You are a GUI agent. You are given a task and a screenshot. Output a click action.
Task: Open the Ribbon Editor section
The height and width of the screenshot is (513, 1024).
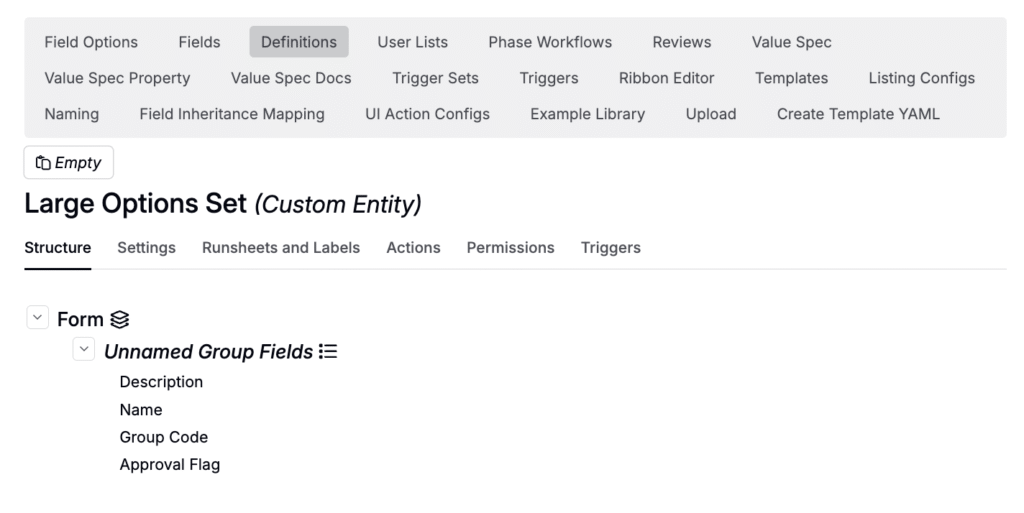(x=666, y=78)
